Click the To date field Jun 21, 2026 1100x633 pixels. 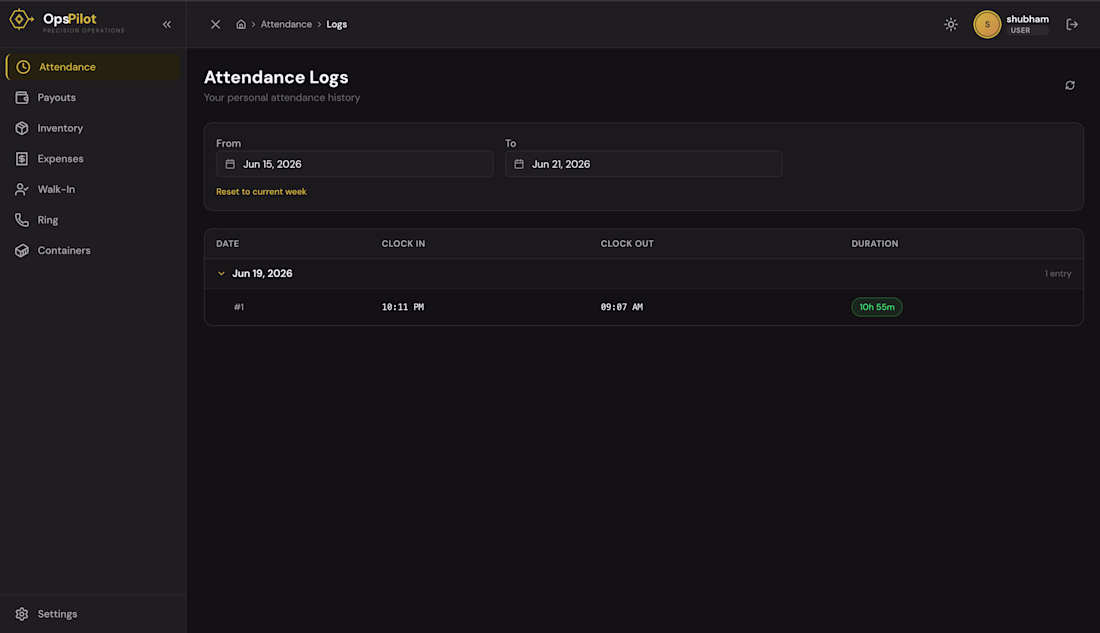coord(643,164)
